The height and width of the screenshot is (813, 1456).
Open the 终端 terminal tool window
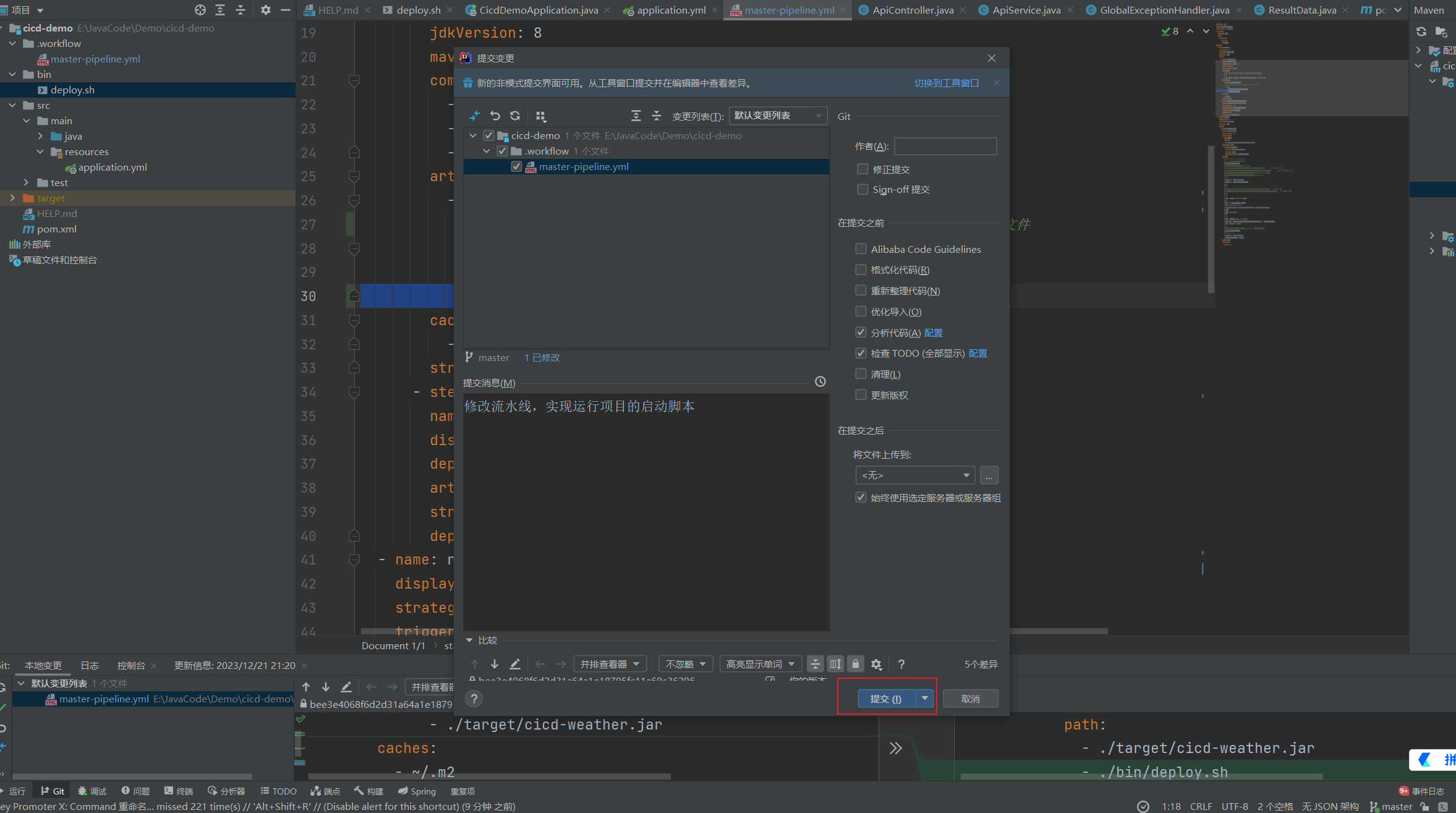[x=179, y=791]
